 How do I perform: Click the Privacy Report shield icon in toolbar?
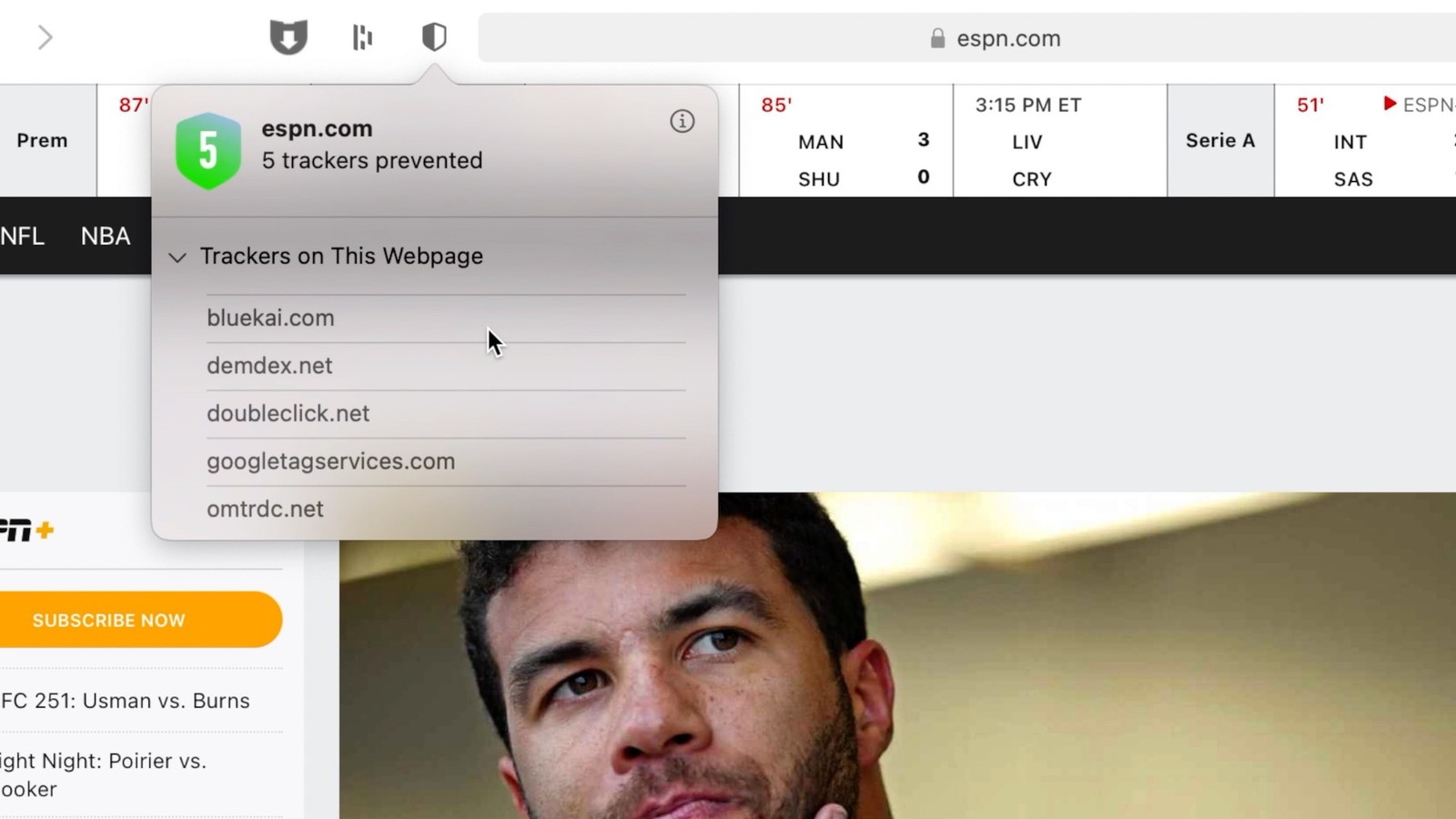coord(434,37)
